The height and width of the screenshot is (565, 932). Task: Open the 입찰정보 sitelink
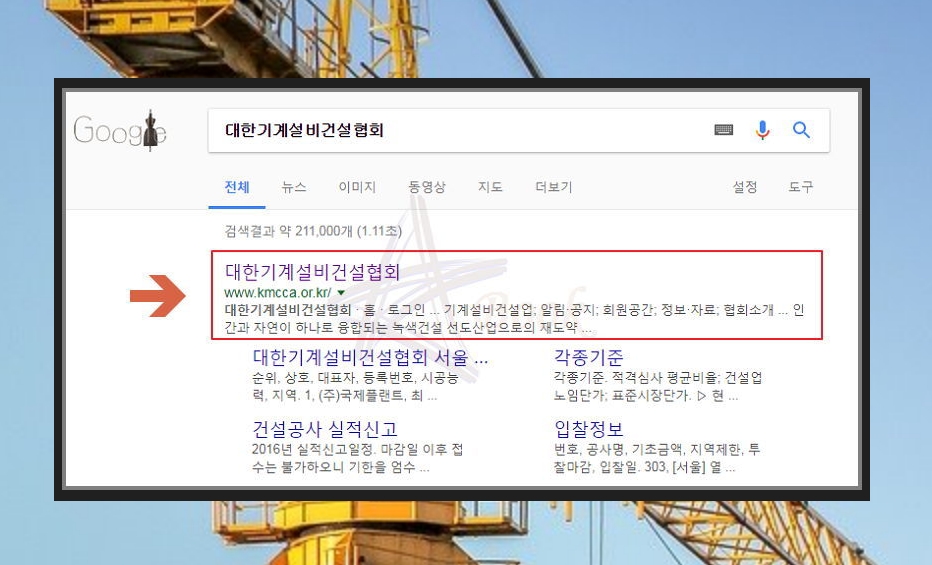point(588,428)
